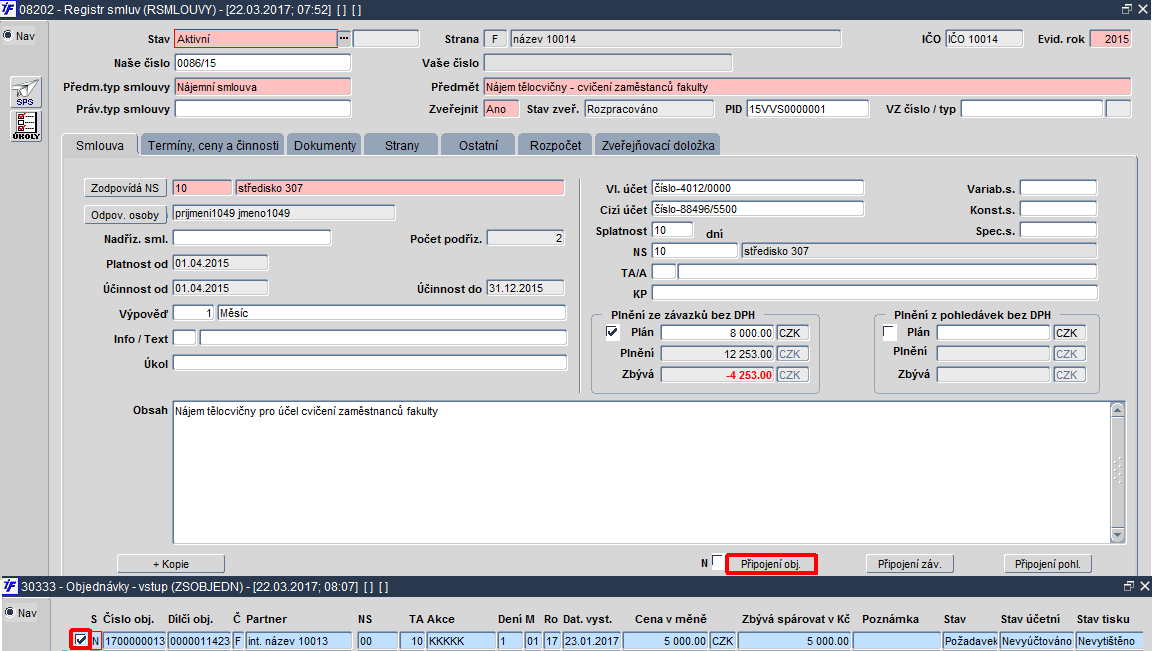Uncheck the order row selection checkbox
The image size is (1152, 651).
tap(81, 640)
